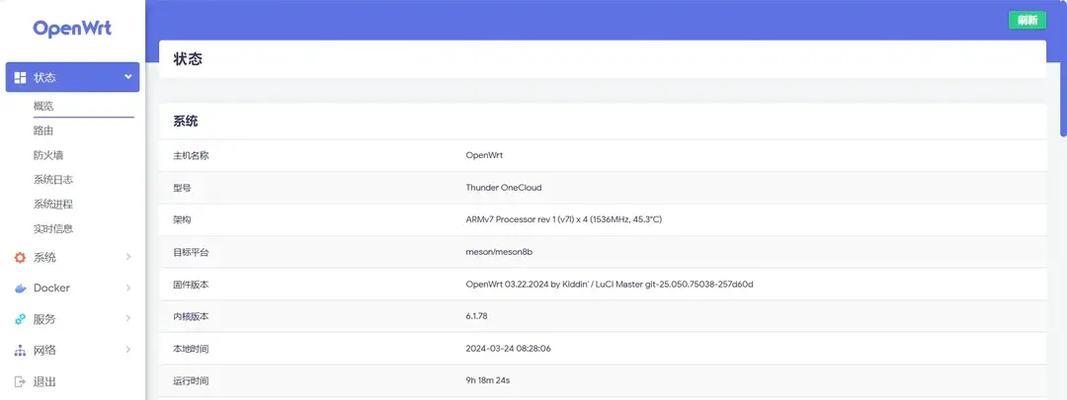Click the 运行时间 label
Screen dimensions: 1067x400
tap(191, 381)
